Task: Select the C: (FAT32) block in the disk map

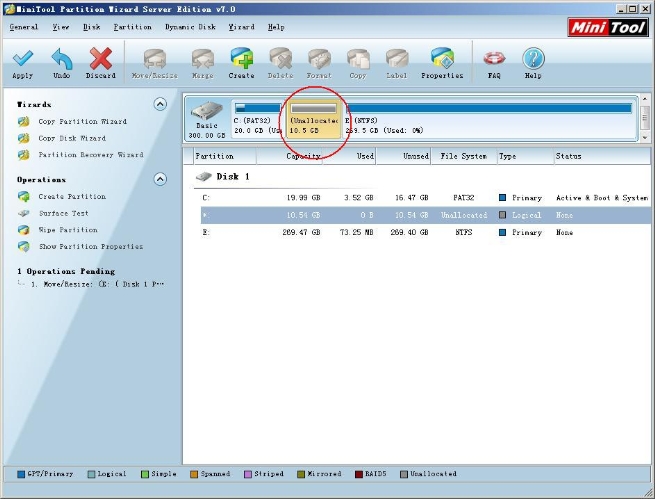Action: coord(258,119)
